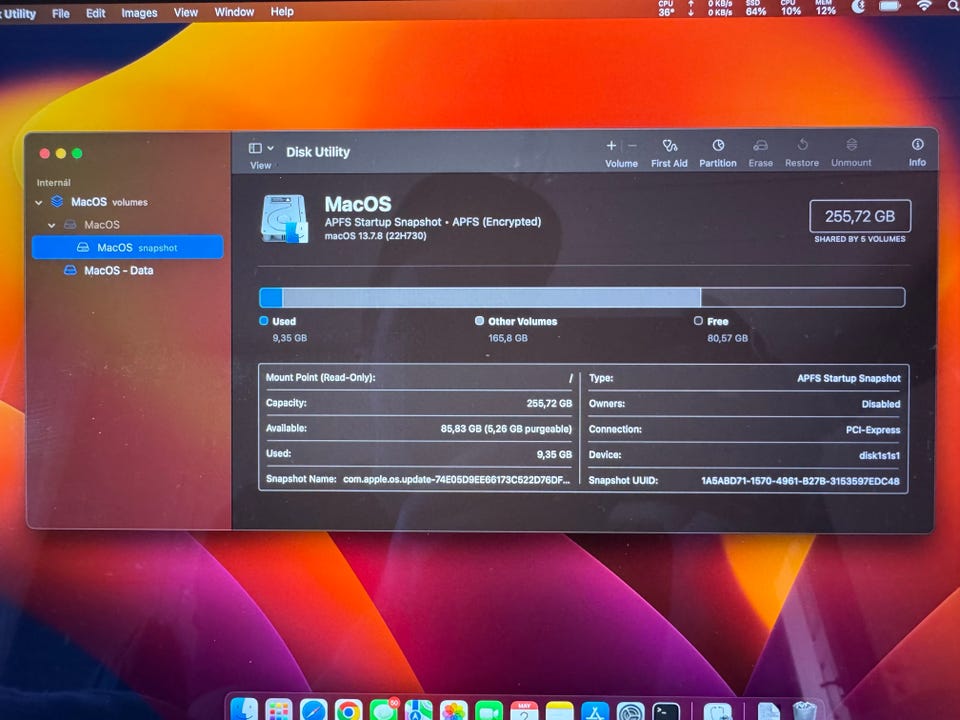This screenshot has width=960, height=720.
Task: Run First Aid on the selected volume
Action: (669, 152)
